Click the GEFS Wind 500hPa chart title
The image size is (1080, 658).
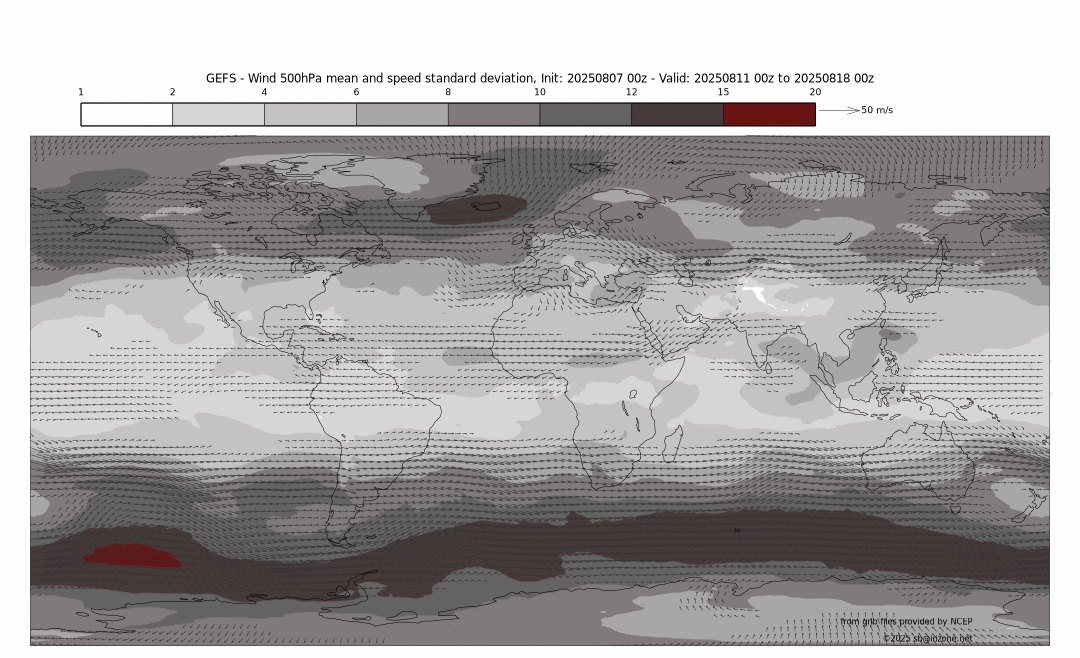coord(540,78)
